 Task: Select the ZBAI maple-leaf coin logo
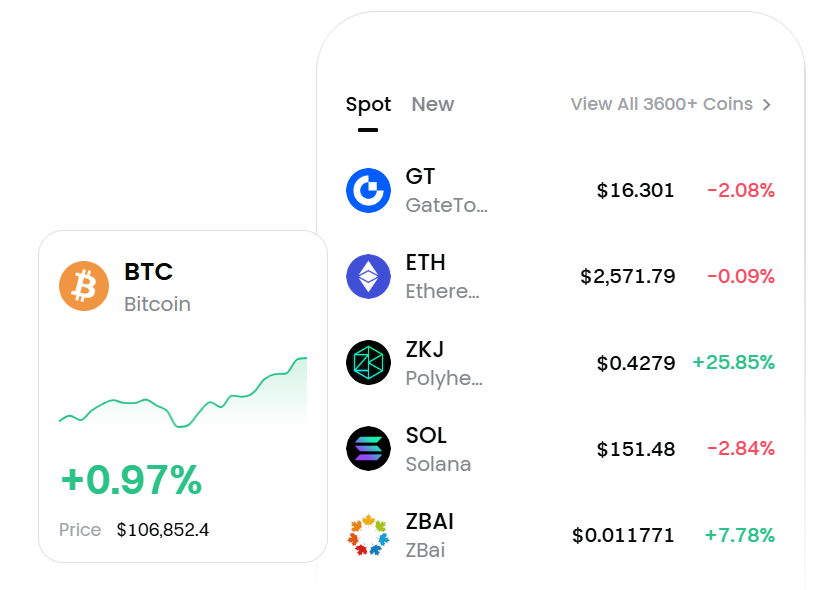tap(369, 534)
